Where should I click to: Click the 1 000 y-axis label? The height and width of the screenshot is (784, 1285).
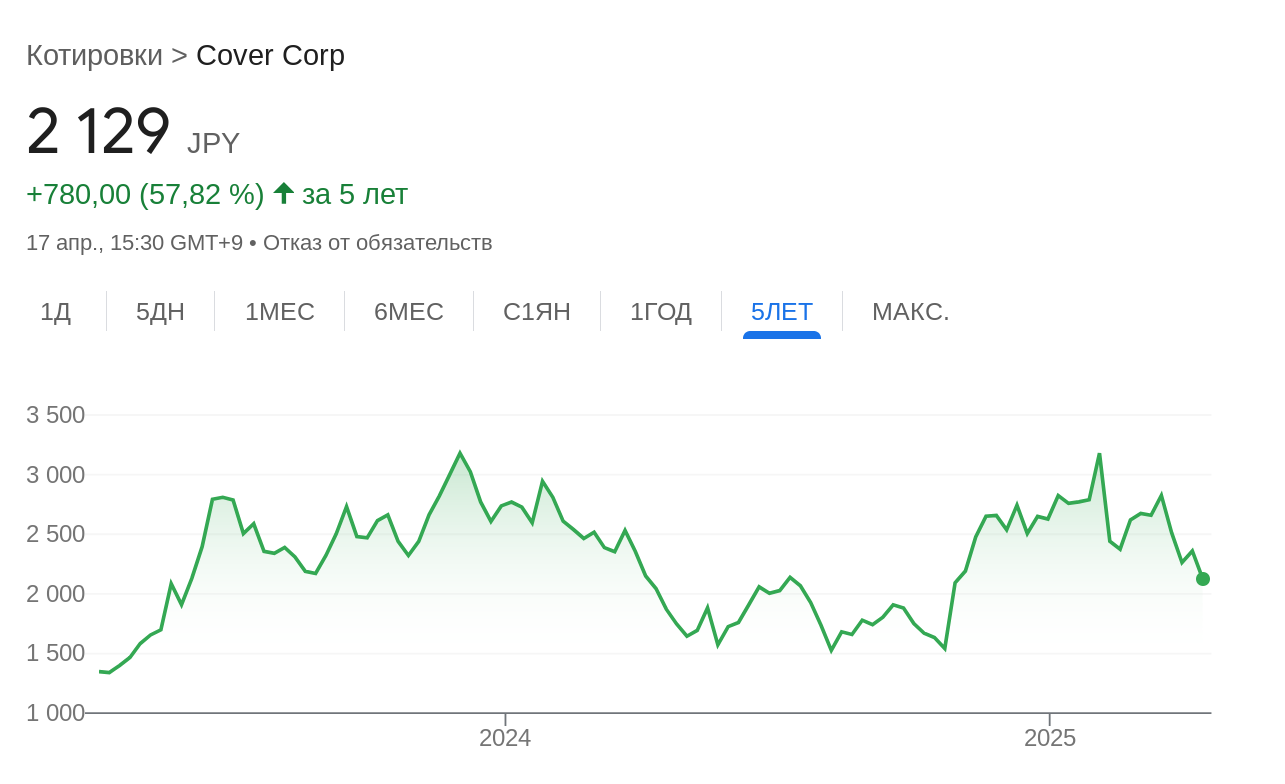55,713
